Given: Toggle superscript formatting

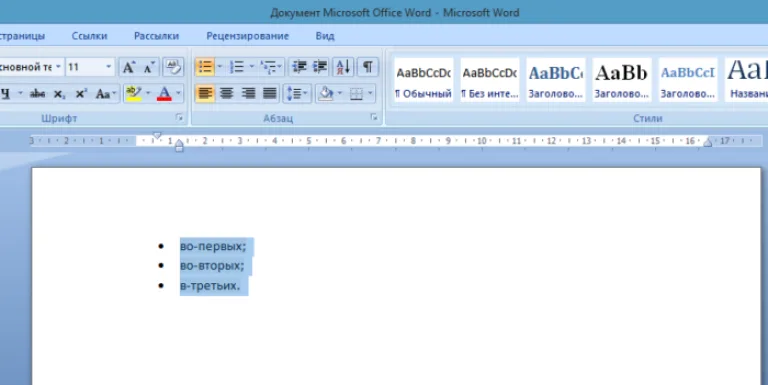Looking at the screenshot, I should coord(81,94).
